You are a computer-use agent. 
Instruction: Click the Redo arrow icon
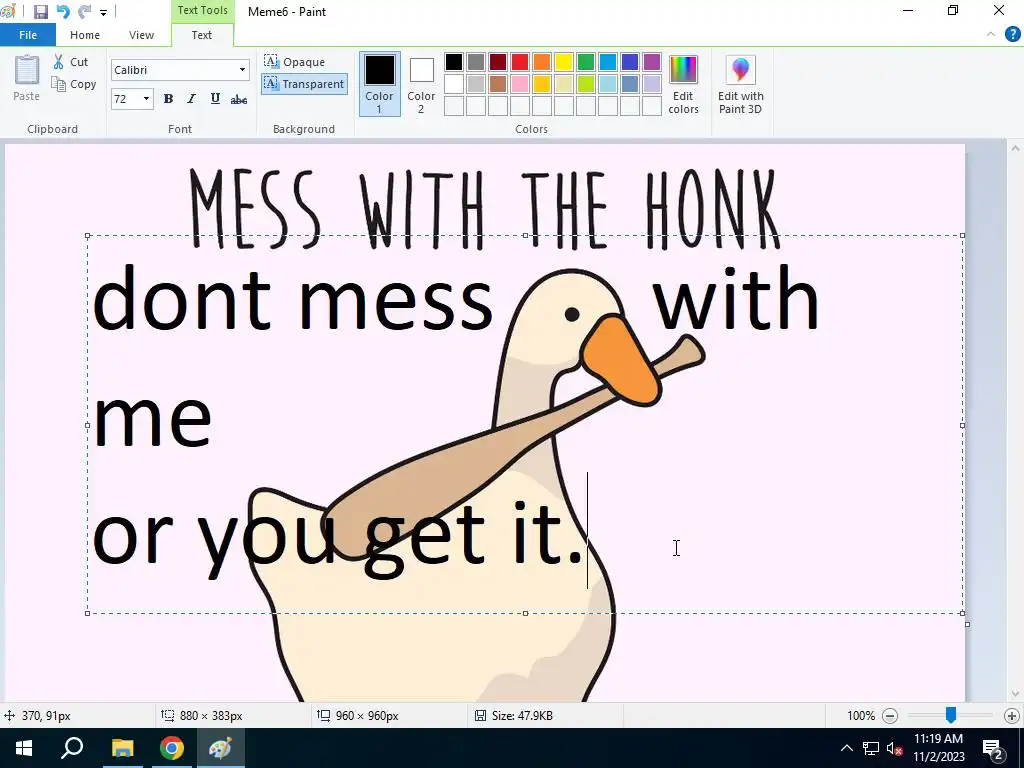pos(84,12)
